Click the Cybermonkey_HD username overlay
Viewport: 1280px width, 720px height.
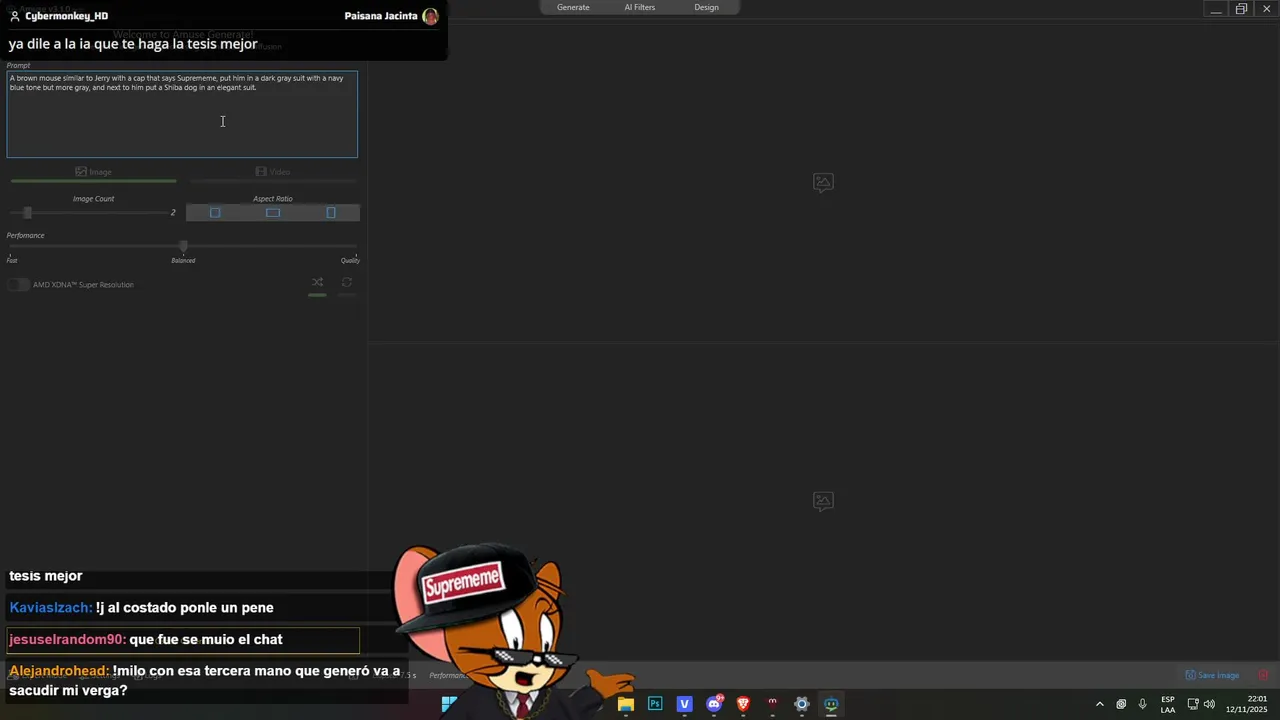[66, 16]
